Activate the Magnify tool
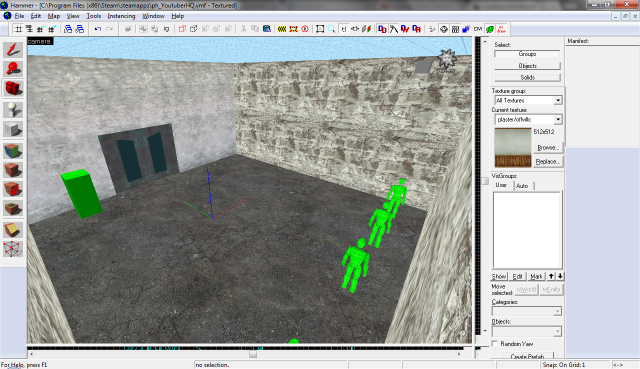Screen dimensions: 640x369 pyautogui.click(x=13, y=69)
